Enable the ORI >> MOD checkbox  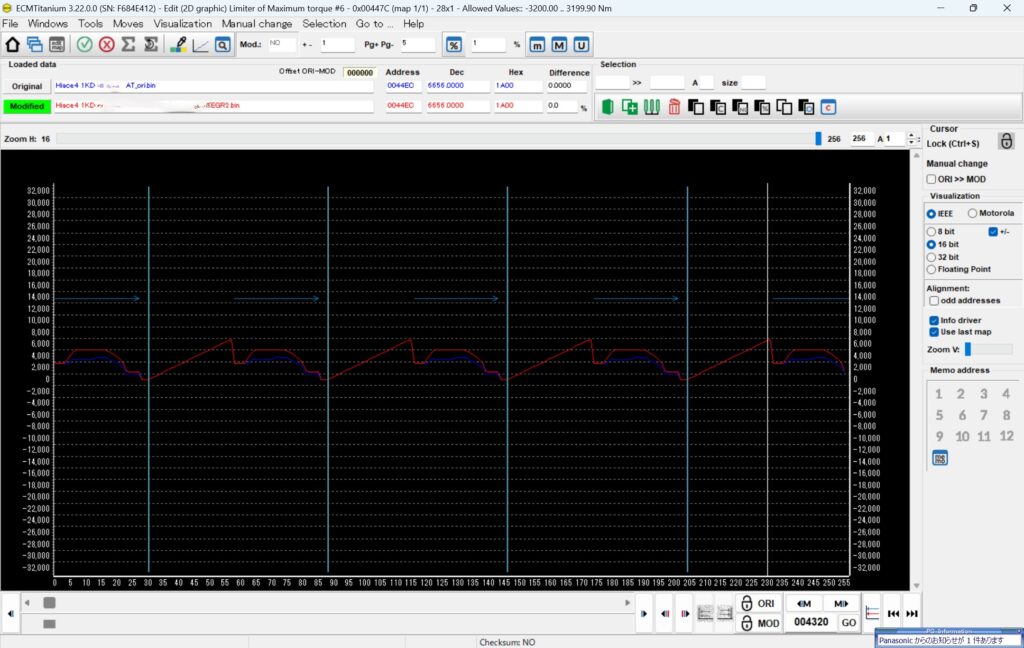point(931,179)
